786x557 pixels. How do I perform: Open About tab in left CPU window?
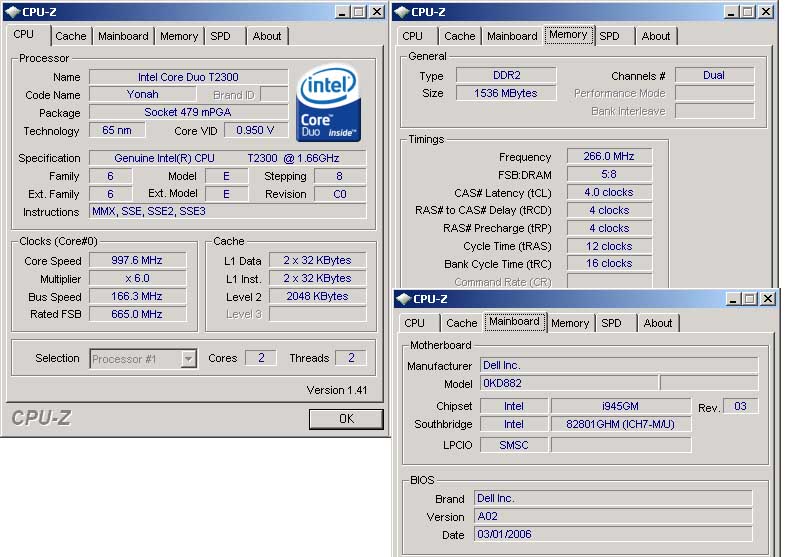point(267,36)
